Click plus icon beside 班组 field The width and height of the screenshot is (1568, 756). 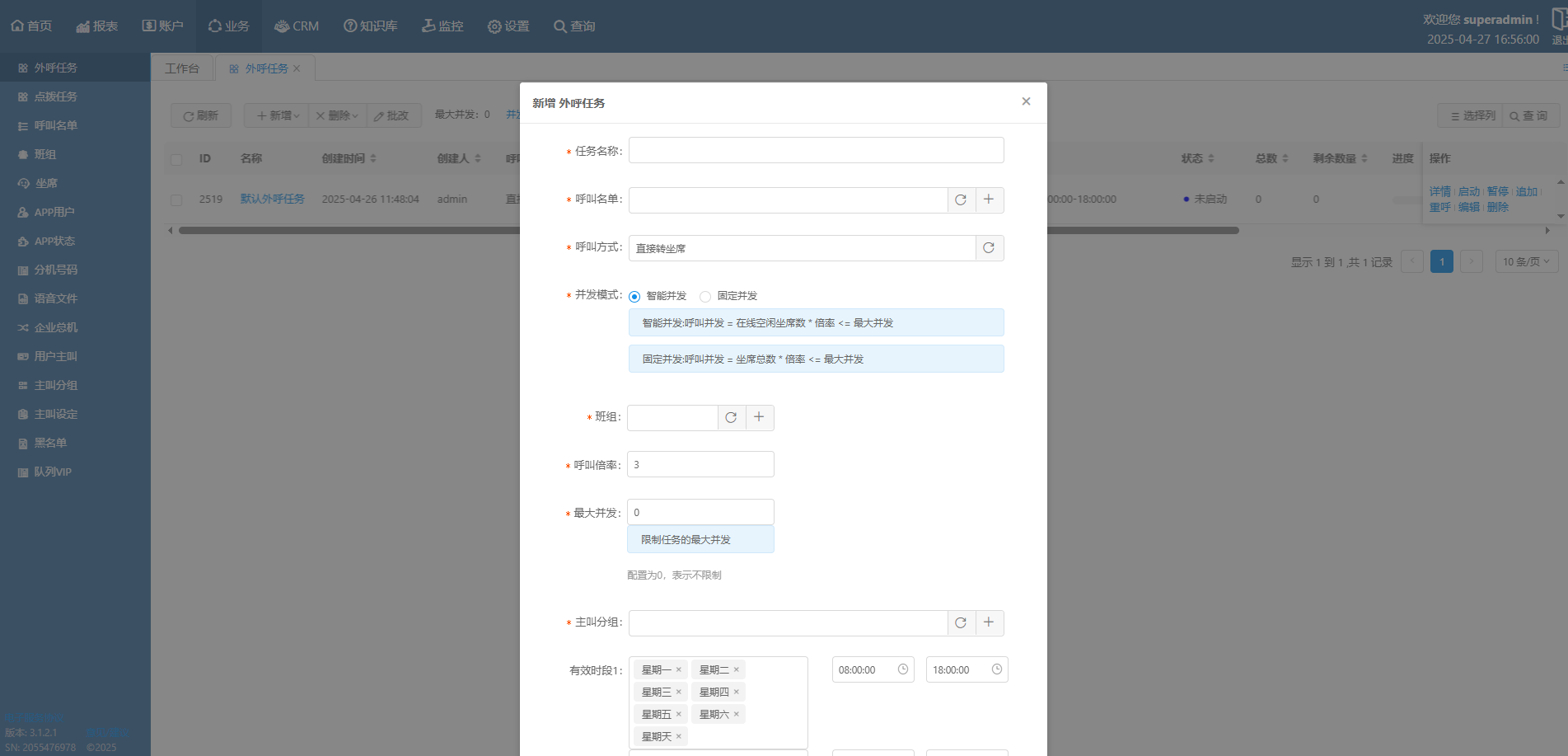pyautogui.click(x=759, y=417)
